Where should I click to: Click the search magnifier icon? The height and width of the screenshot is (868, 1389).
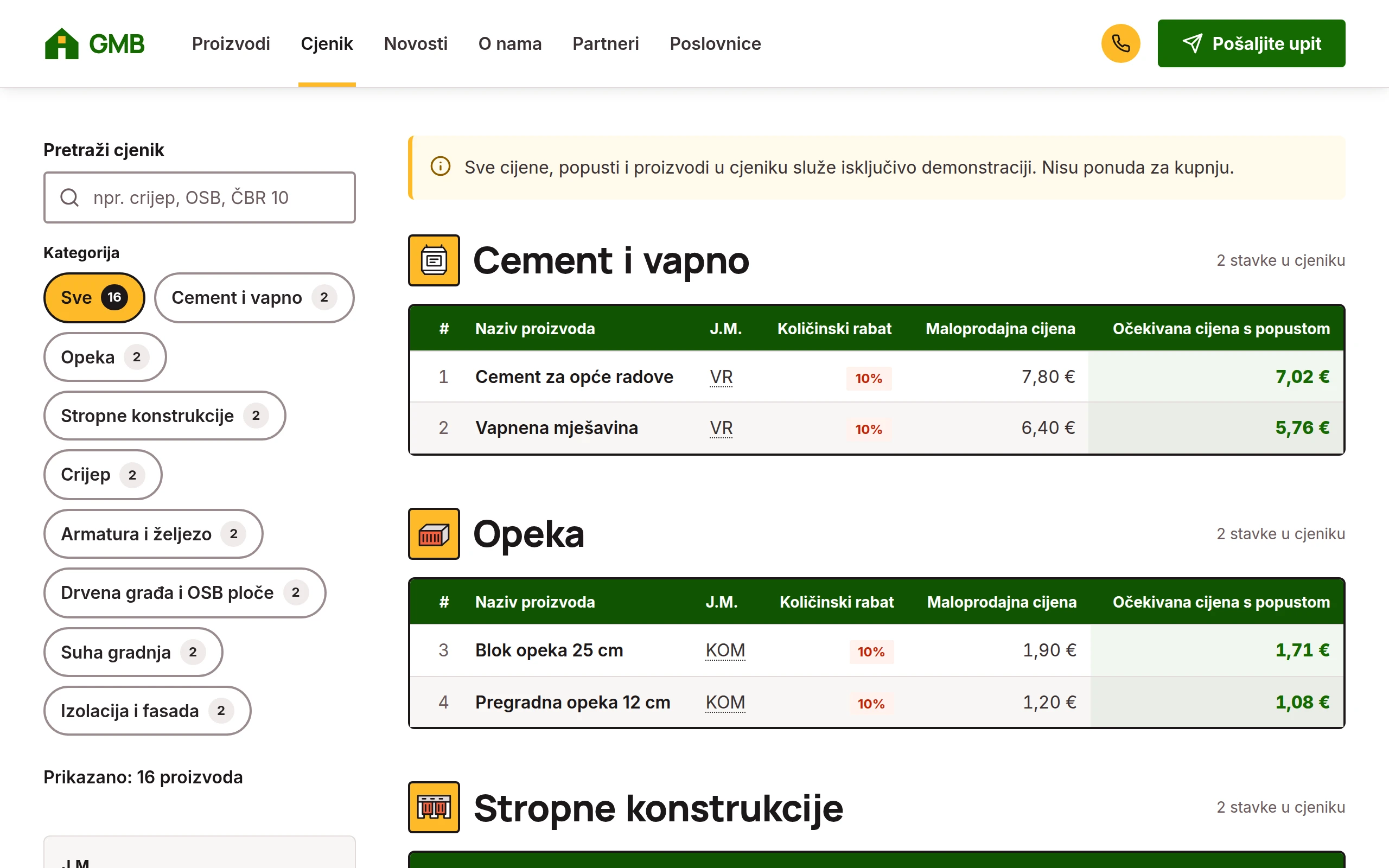coord(69,197)
